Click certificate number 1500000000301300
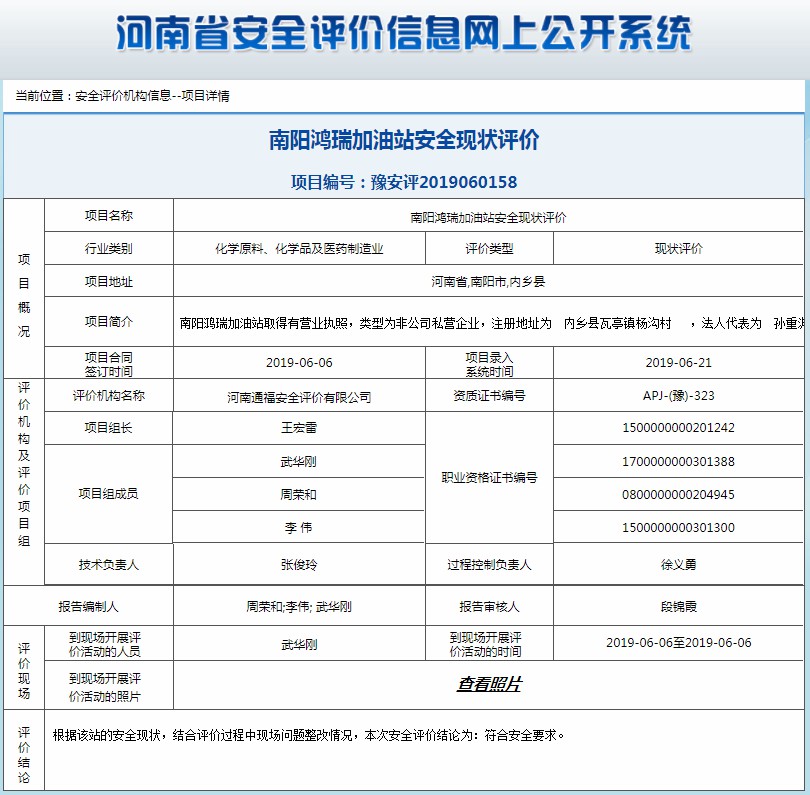This screenshot has width=810, height=795. 678,528
